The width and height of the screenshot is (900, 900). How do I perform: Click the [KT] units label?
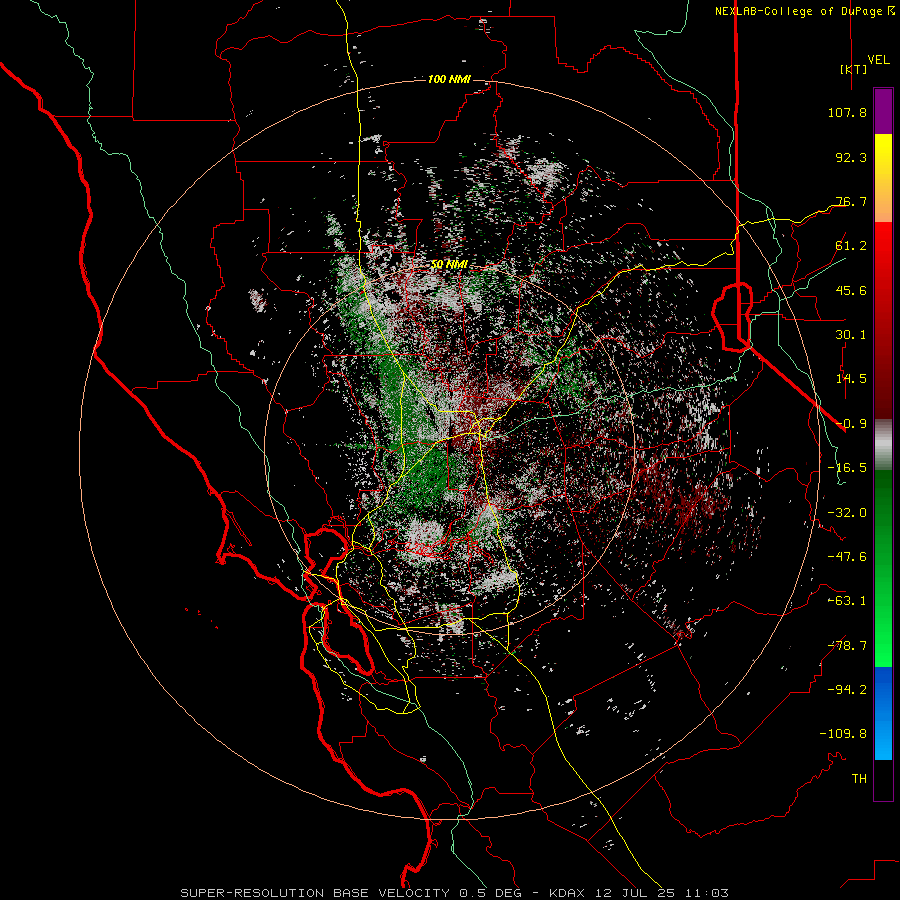[854, 69]
